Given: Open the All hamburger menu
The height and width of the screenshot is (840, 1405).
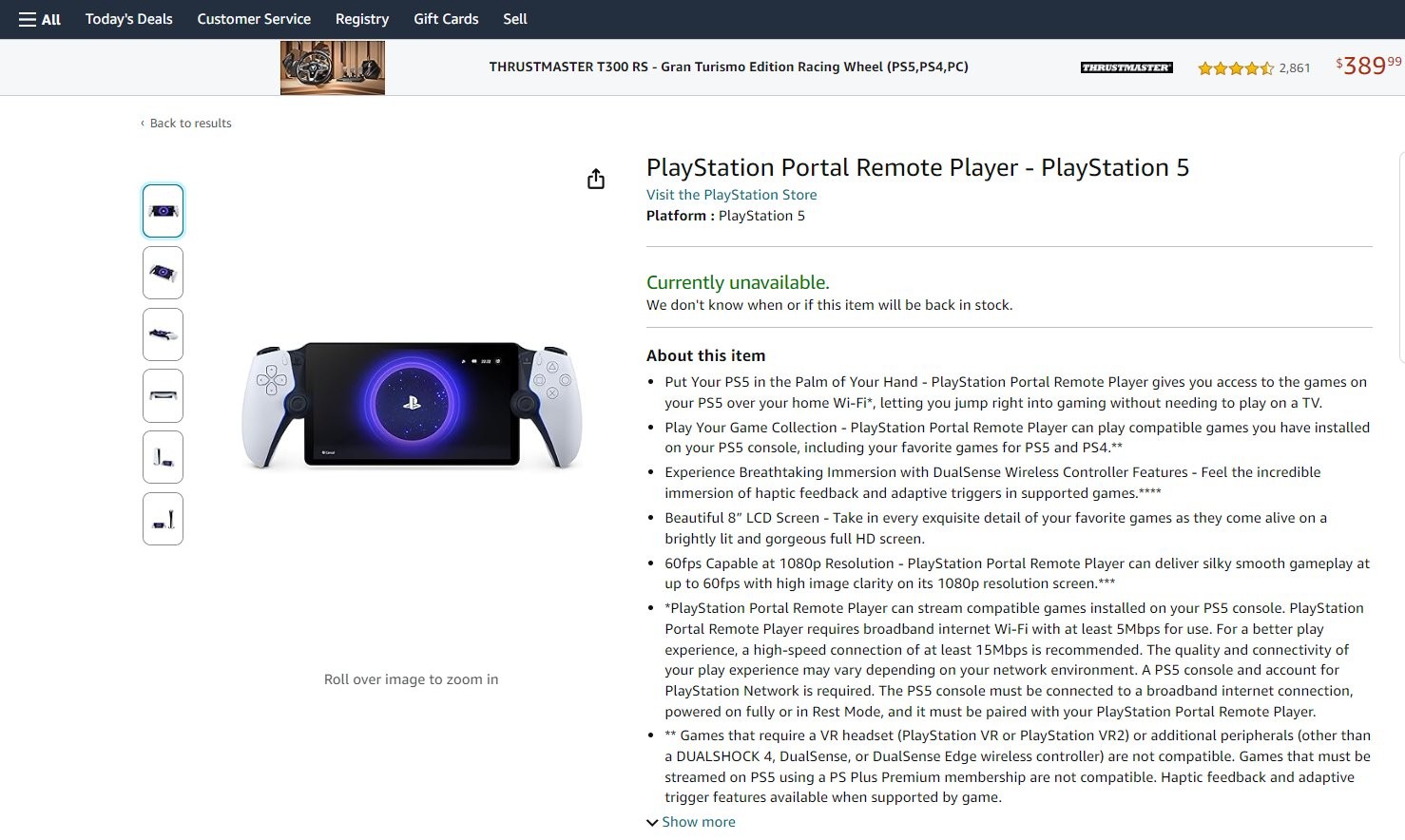Looking at the screenshot, I should [40, 19].
